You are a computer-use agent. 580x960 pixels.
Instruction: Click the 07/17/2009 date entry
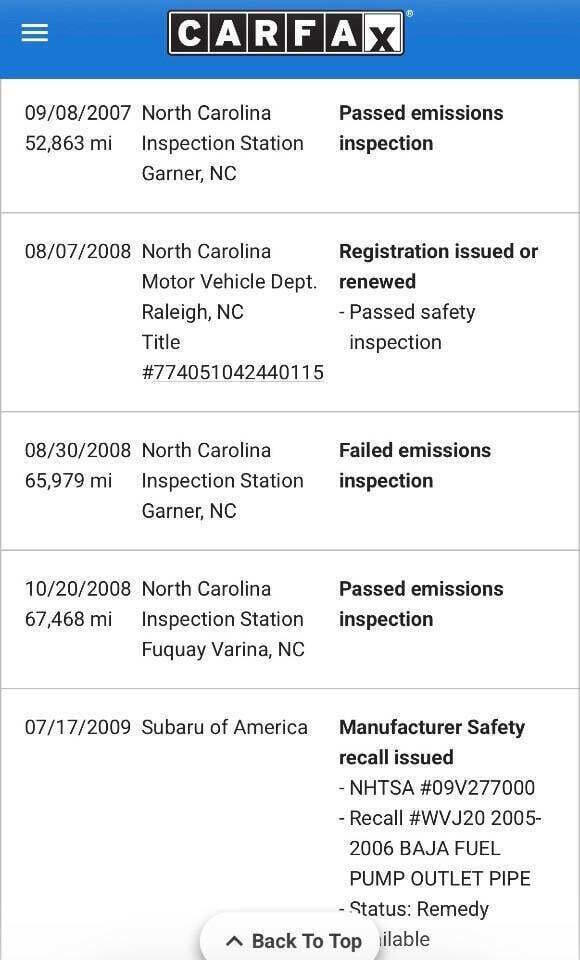78,727
